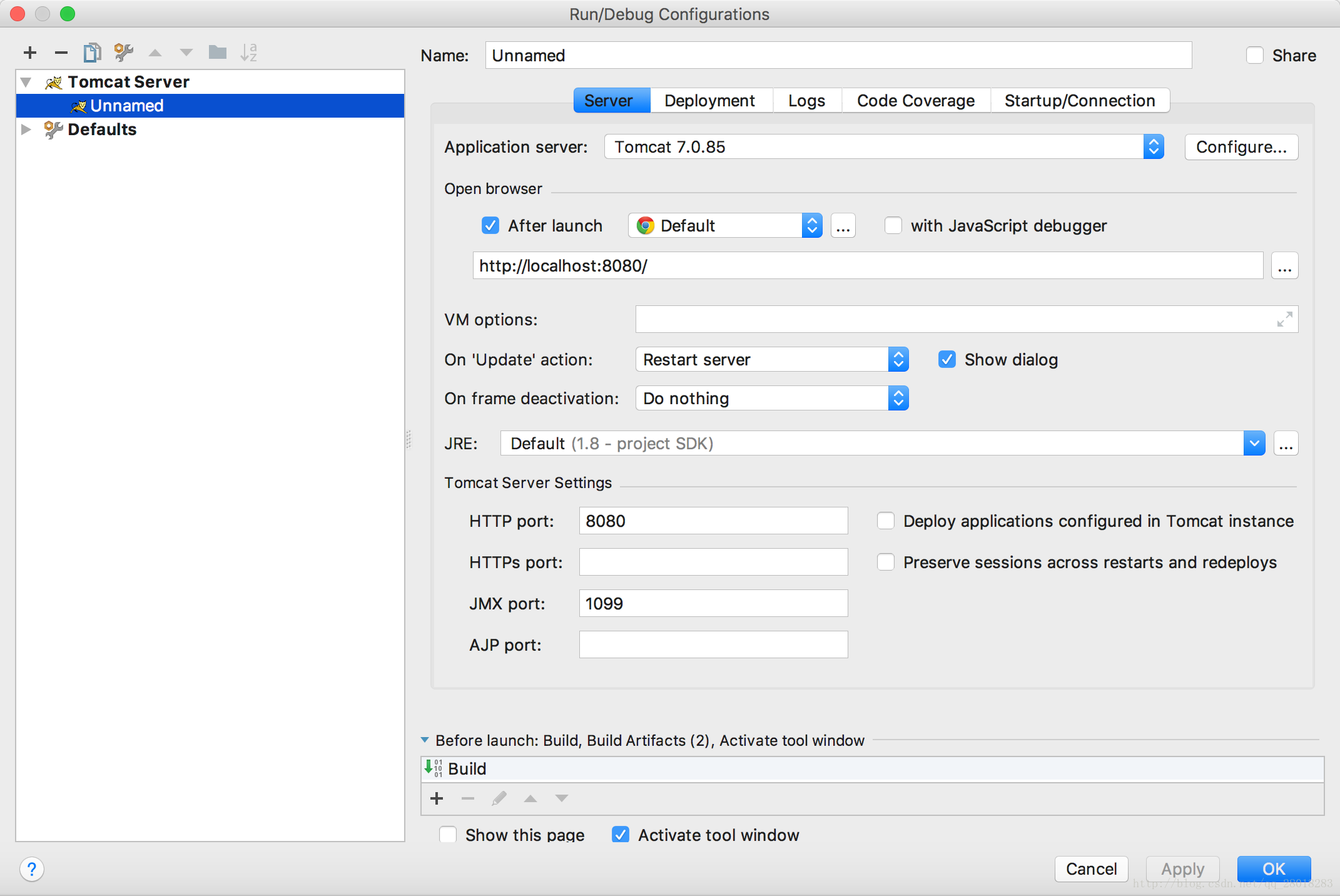Remove the selected configuration with minus icon
Screen dimensions: 1340x896
pos(61,53)
